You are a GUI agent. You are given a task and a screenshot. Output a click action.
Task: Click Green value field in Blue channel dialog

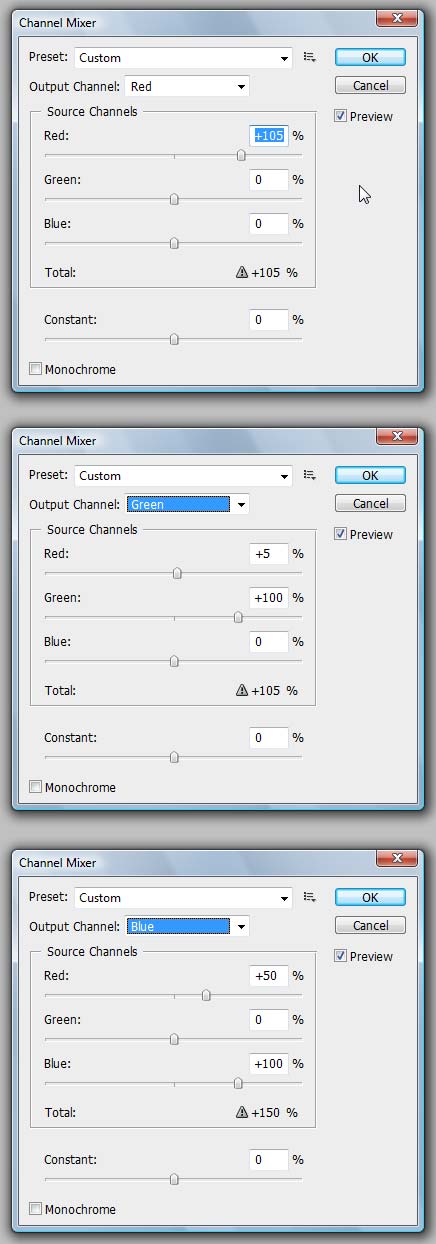(268, 1020)
